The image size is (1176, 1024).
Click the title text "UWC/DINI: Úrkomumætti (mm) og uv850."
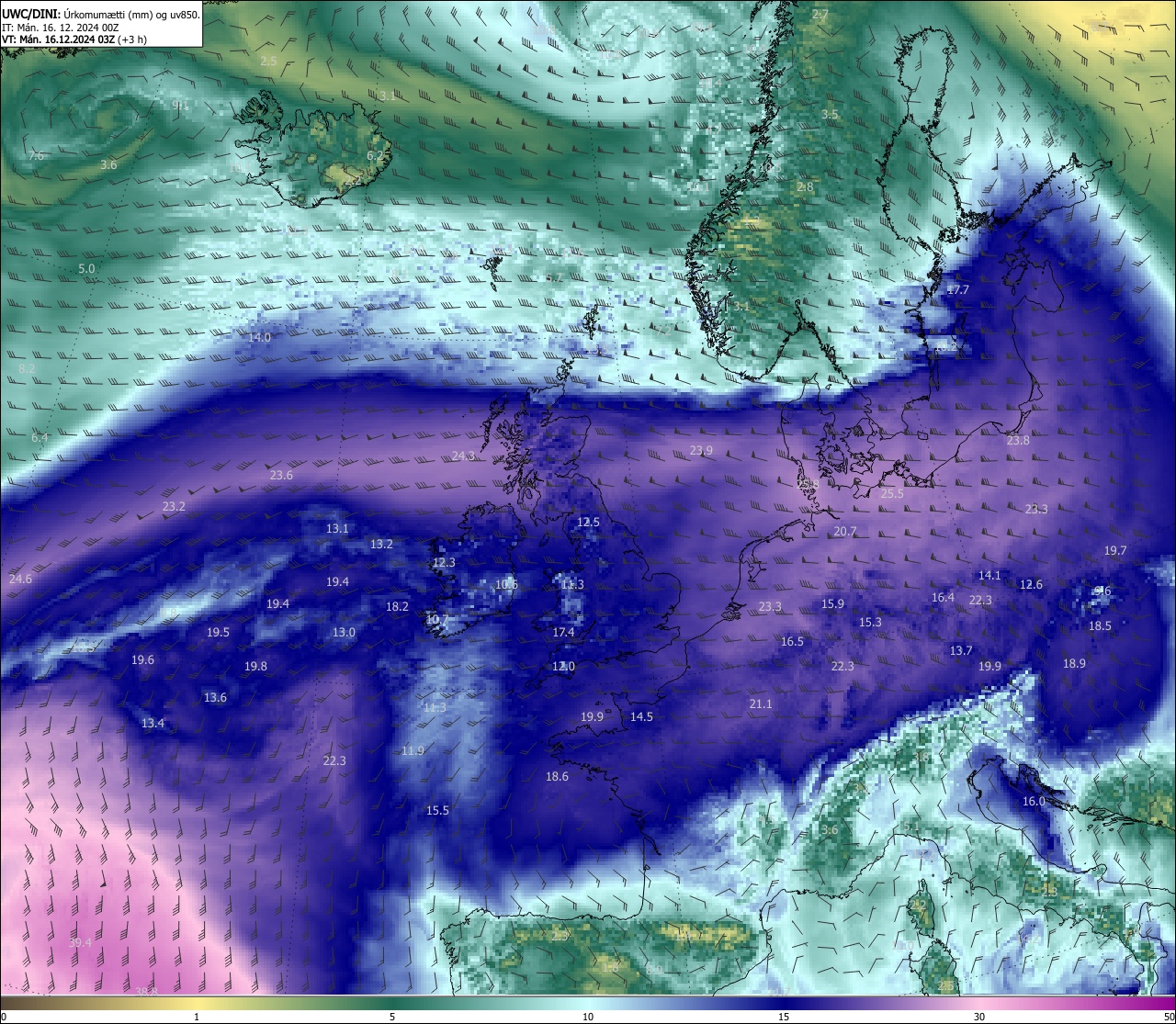(x=101, y=14)
